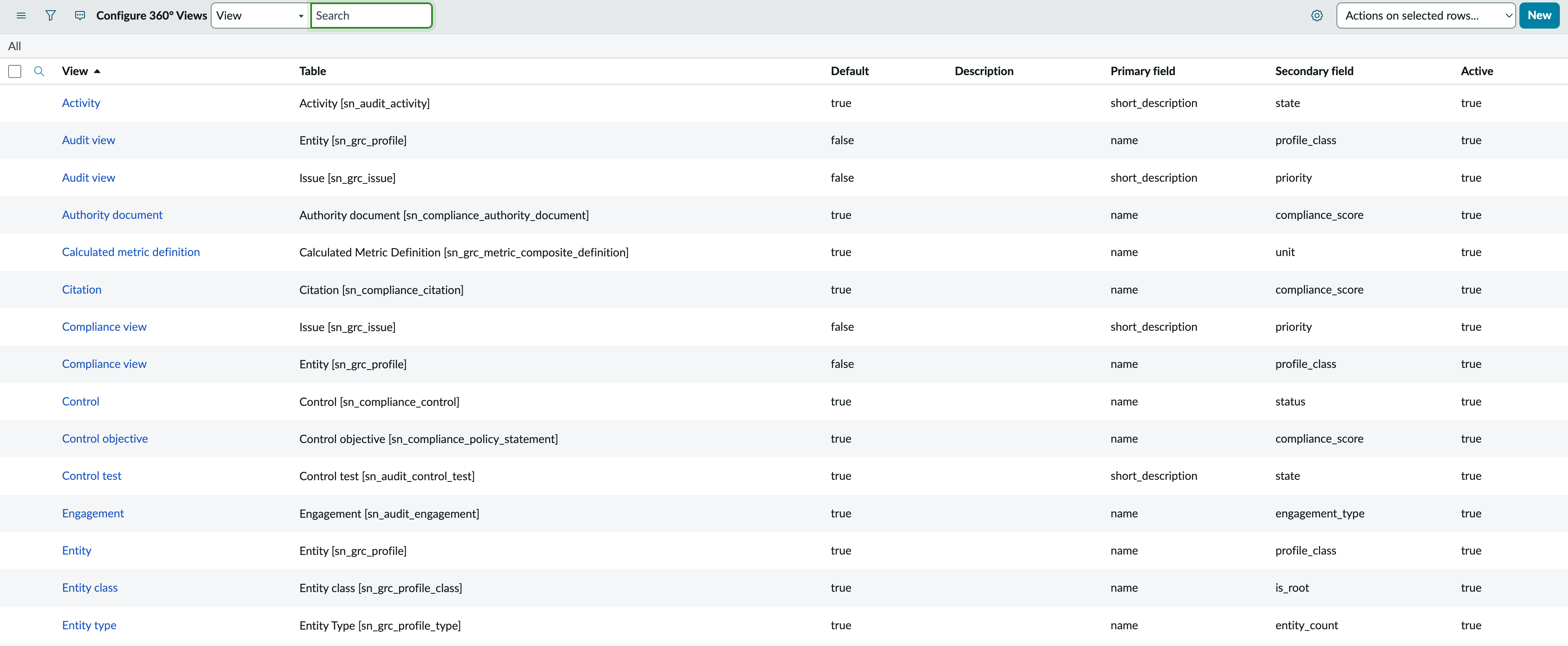The width and height of the screenshot is (1568, 646).
Task: Click short_description in Activity row
Action: point(1154,103)
